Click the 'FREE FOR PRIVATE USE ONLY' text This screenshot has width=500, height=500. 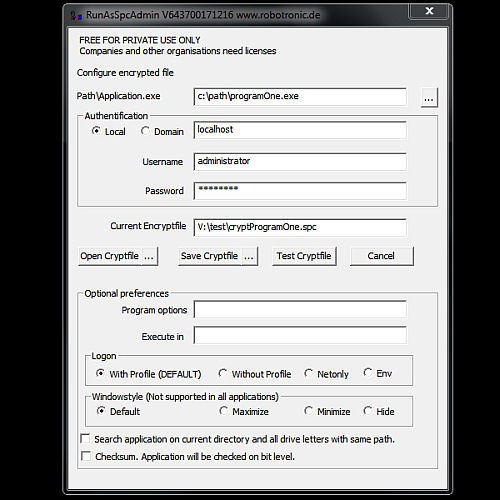point(140,40)
